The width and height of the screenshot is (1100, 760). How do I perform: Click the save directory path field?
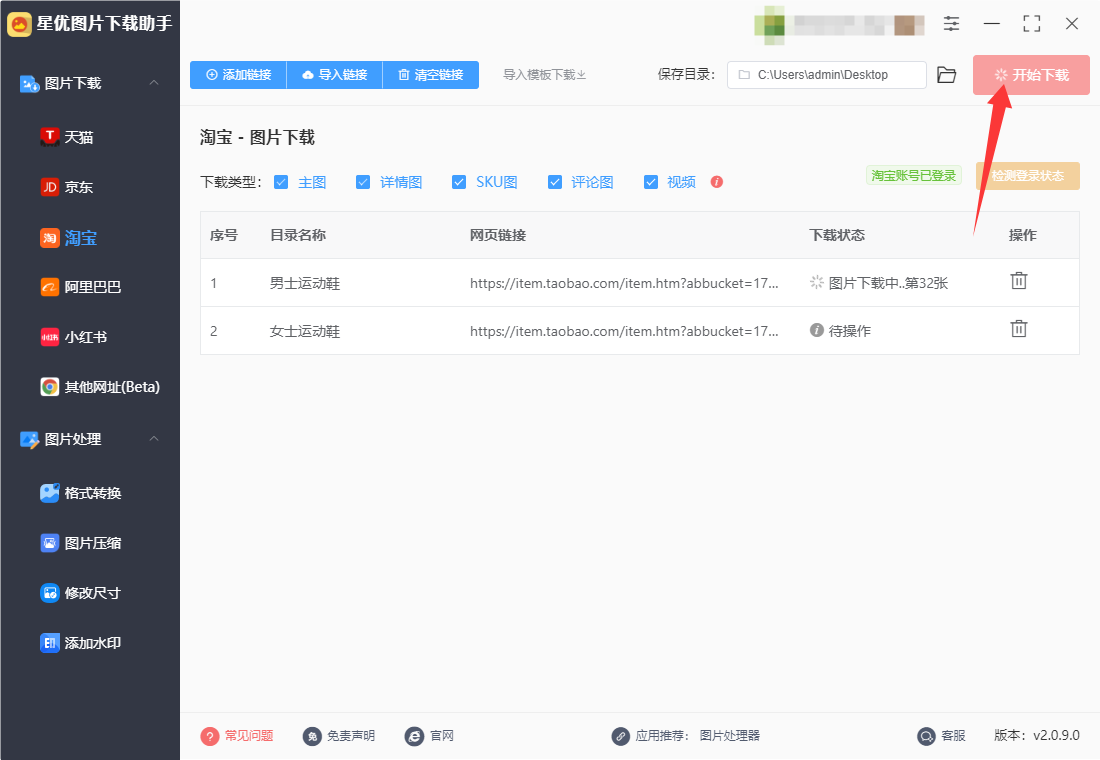point(826,74)
